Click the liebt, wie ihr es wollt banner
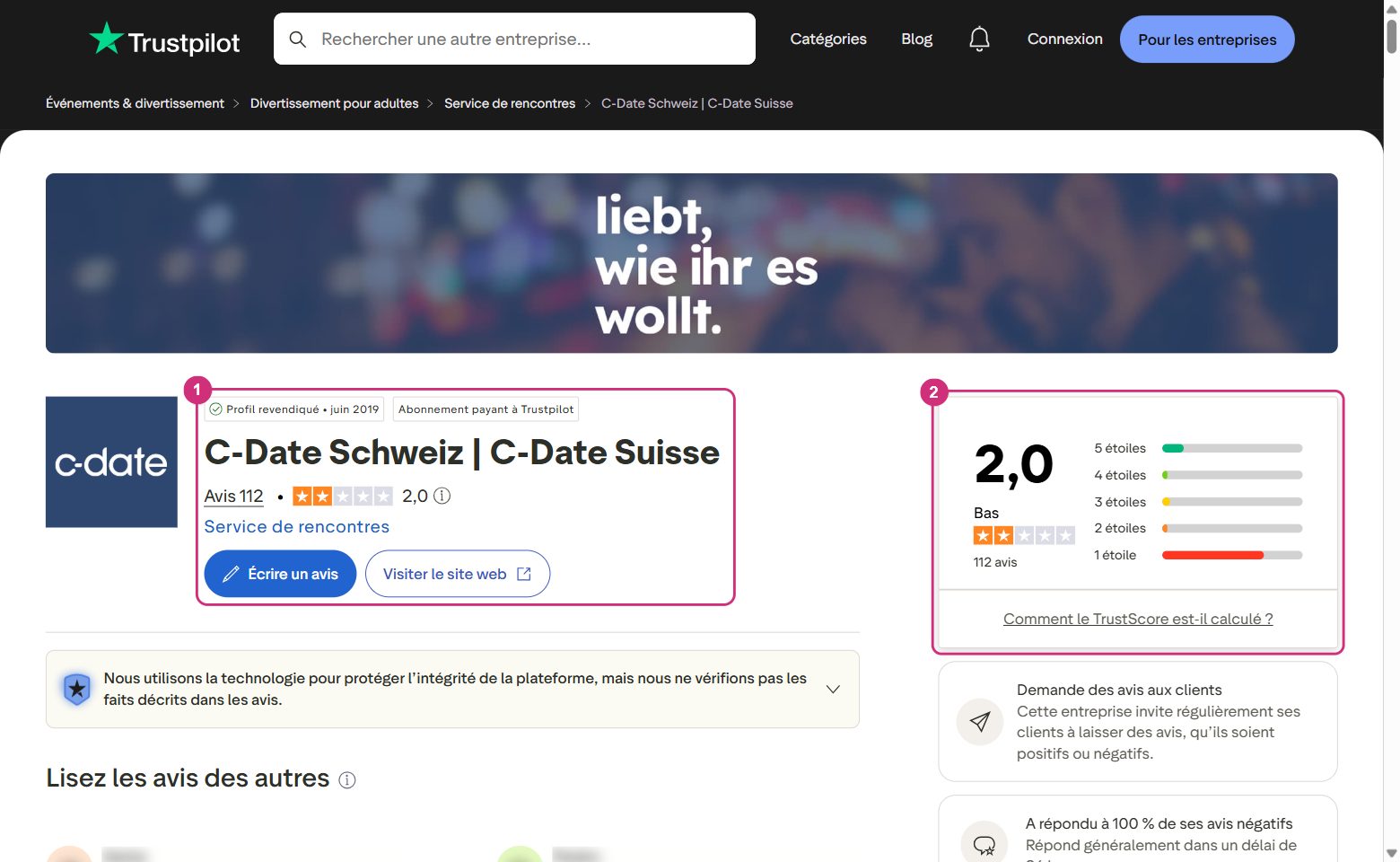 [x=692, y=263]
